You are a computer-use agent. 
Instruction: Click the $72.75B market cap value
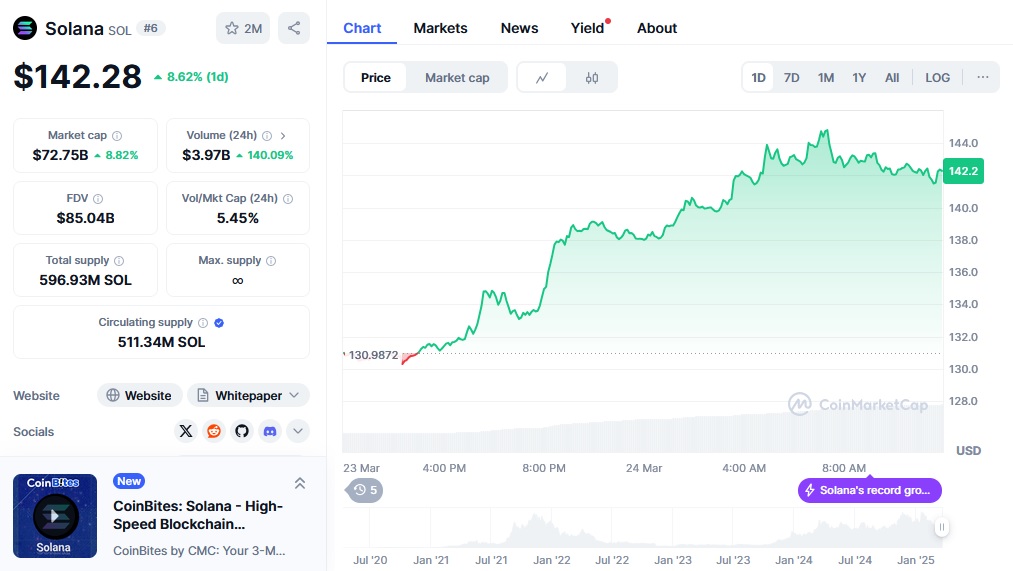pyautogui.click(x=60, y=155)
